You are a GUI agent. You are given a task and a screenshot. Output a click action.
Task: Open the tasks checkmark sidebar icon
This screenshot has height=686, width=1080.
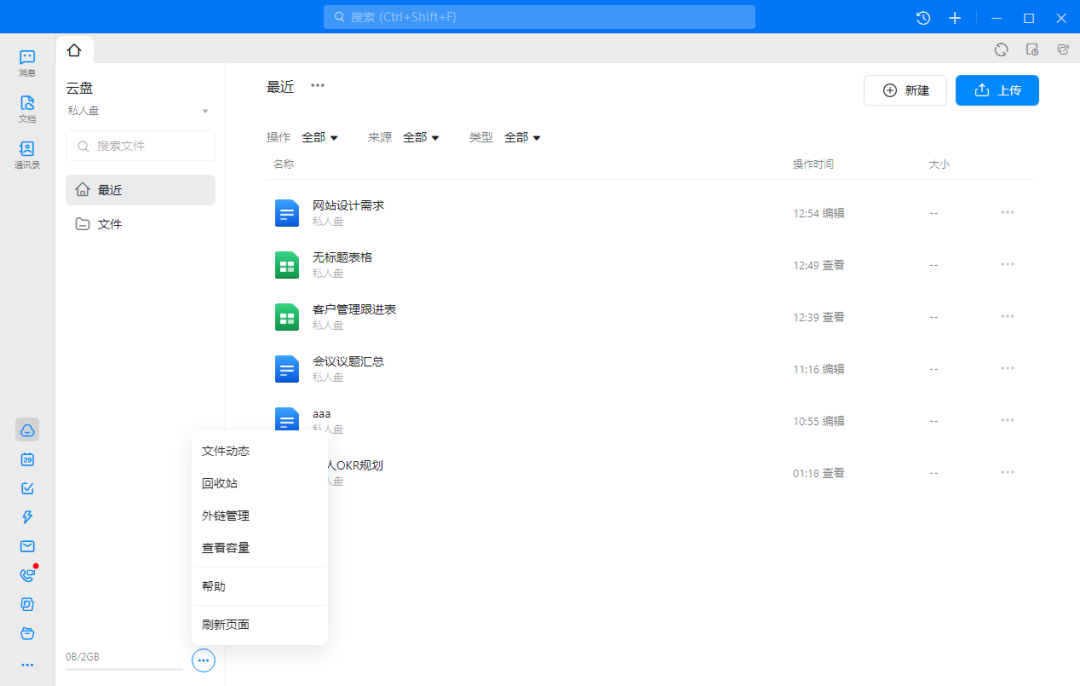pyautogui.click(x=28, y=488)
